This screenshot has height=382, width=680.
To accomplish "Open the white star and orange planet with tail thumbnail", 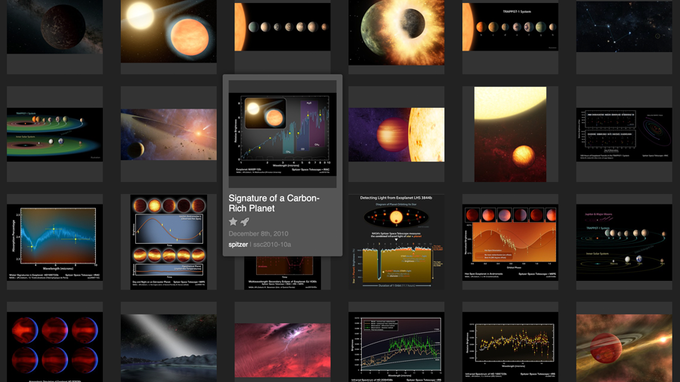I will [x=169, y=31].
